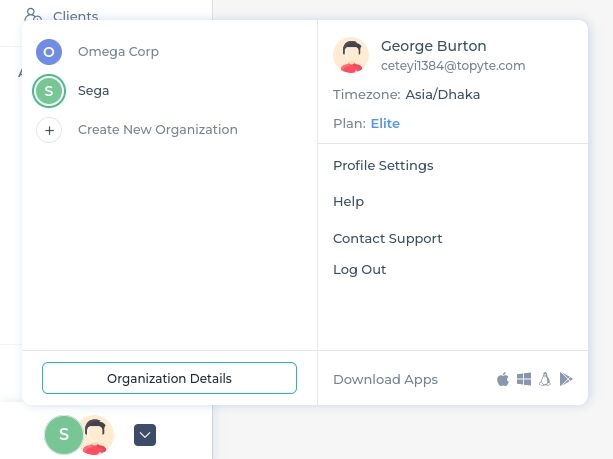The width and height of the screenshot is (613, 459).
Task: Switch to the Omega Corp organization
Action: pyautogui.click(x=118, y=52)
